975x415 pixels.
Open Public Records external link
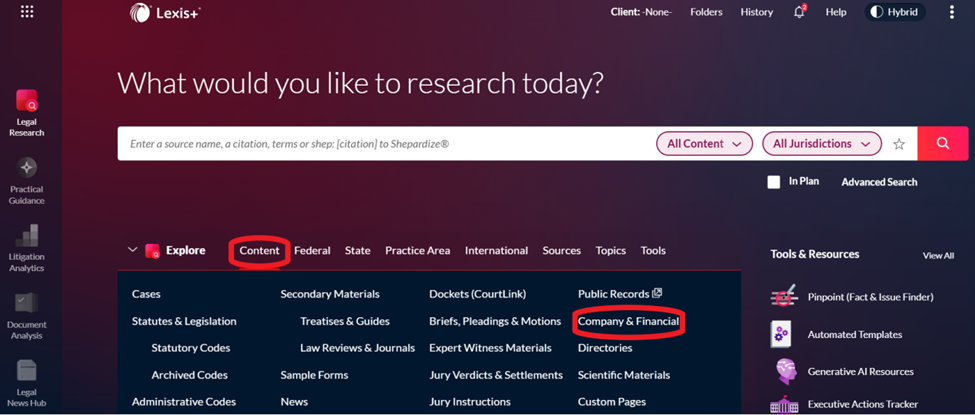[620, 294]
